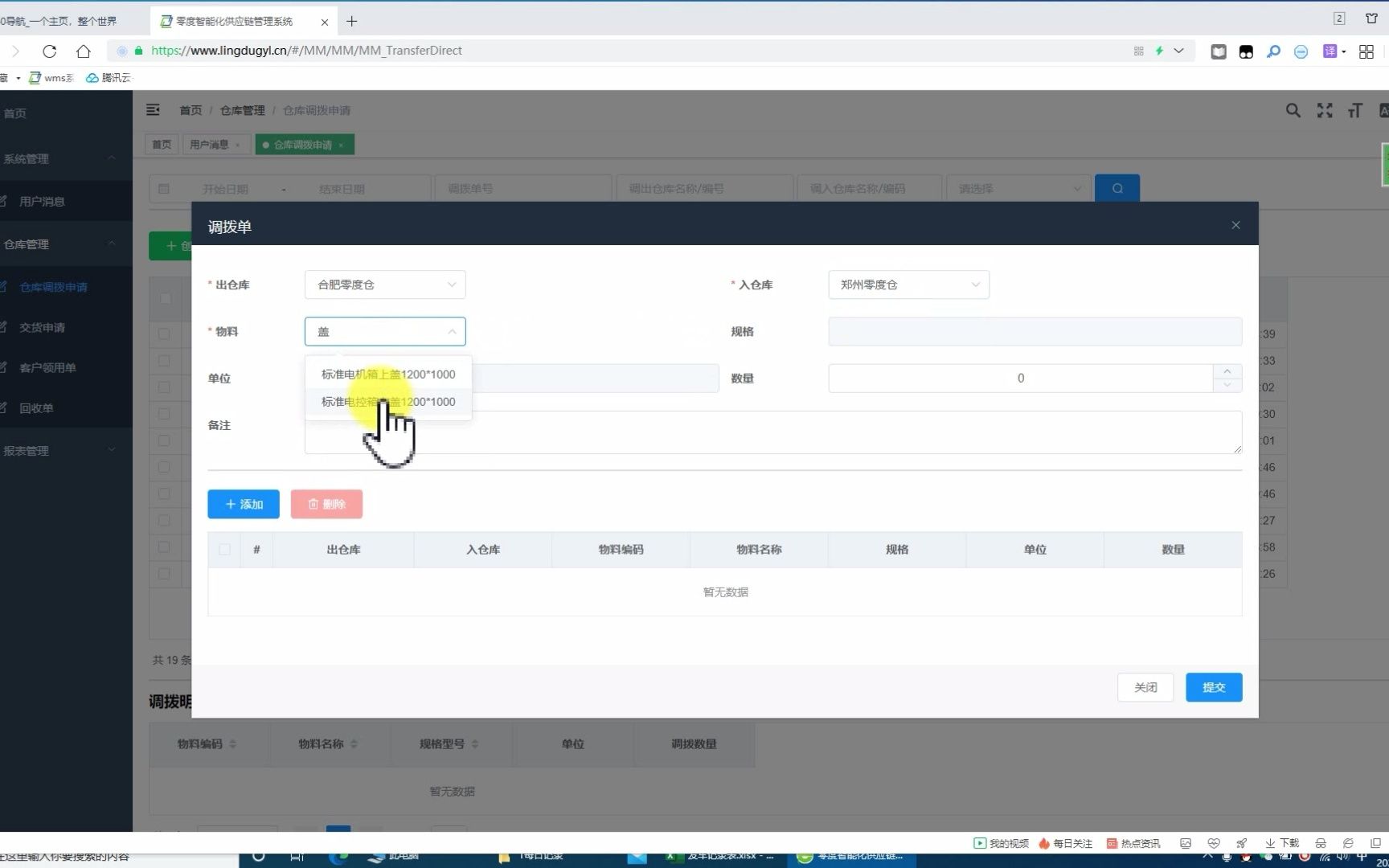Click the 首页 breadcrumb link
This screenshot has height=868, width=1389.
[191, 110]
